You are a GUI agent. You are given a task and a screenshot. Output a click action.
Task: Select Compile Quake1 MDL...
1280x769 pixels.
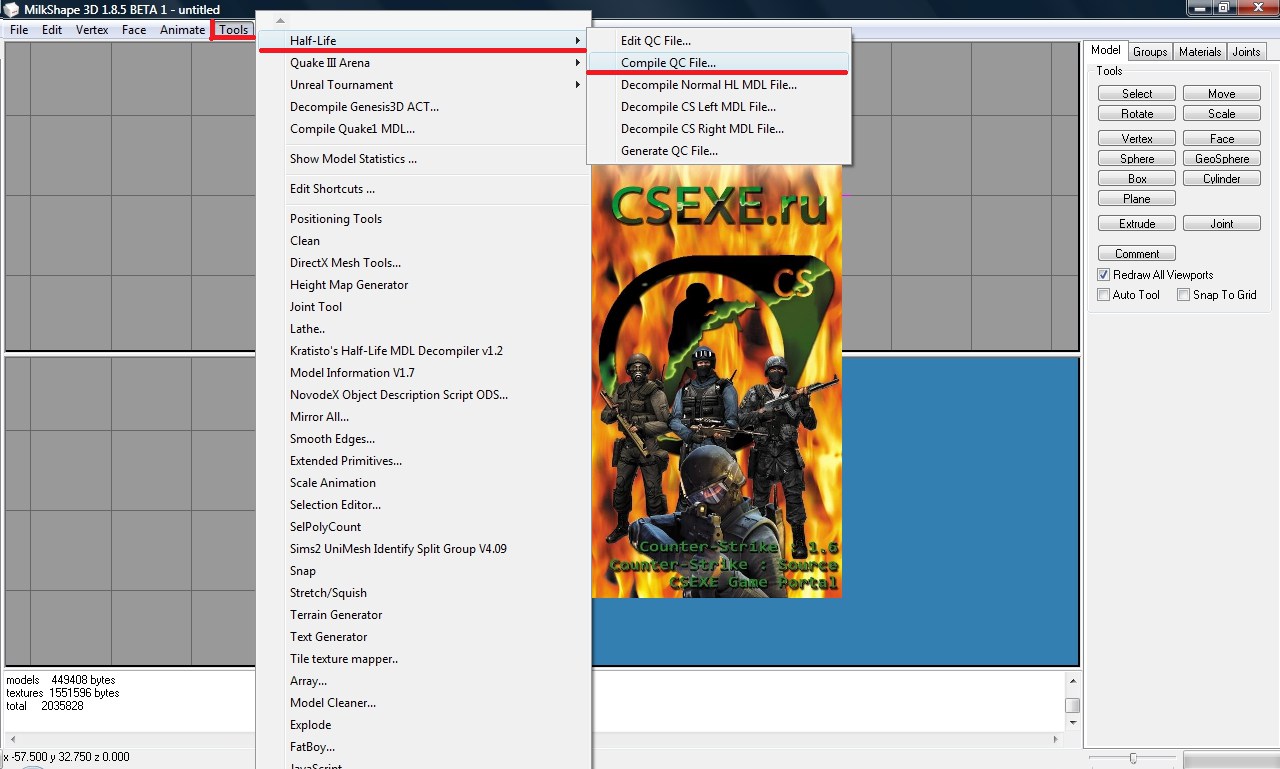coord(423,129)
